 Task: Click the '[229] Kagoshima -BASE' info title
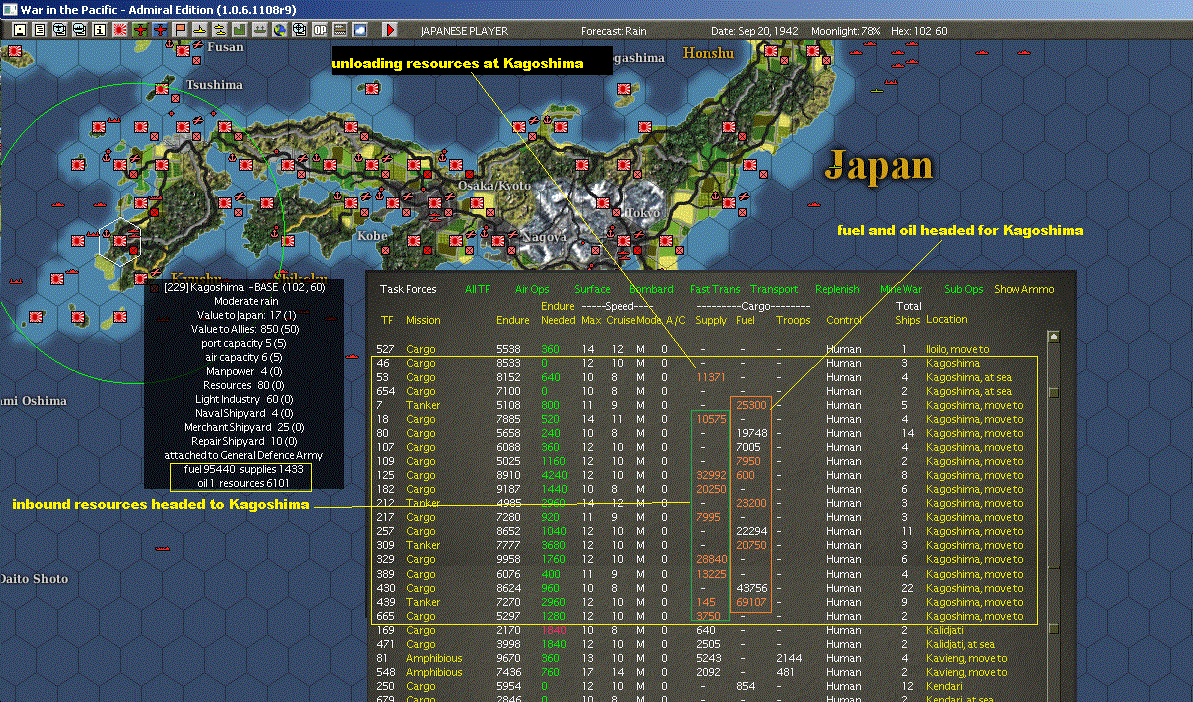pyautogui.click(x=245, y=287)
